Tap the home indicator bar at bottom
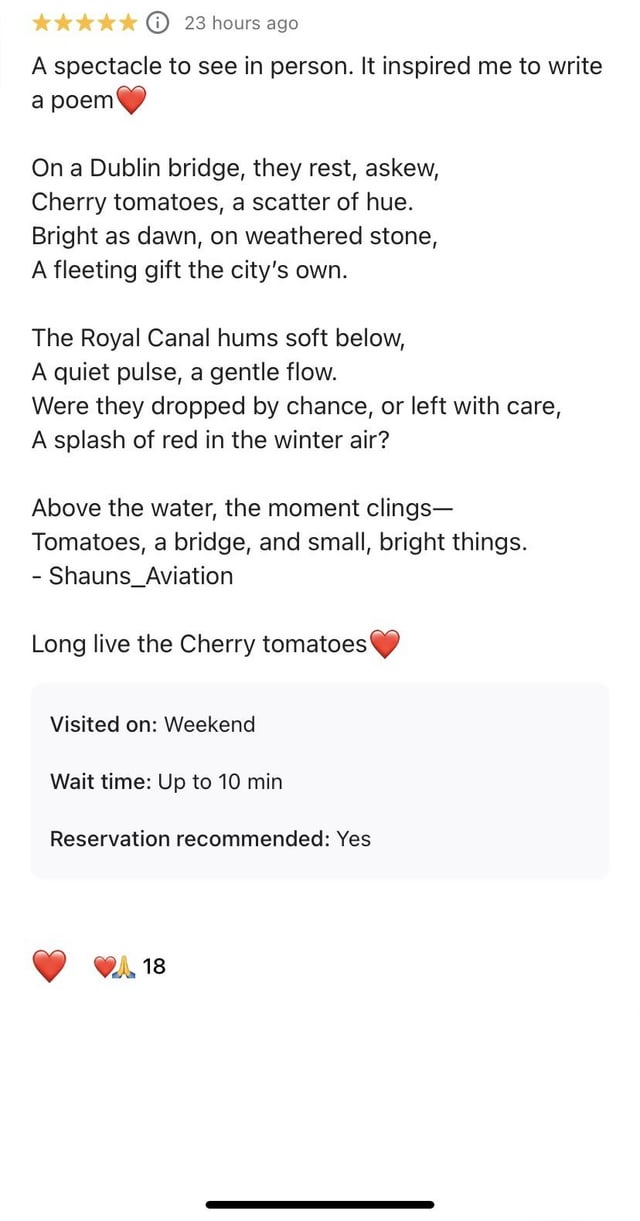640x1221 pixels. pyautogui.click(x=320, y=1204)
